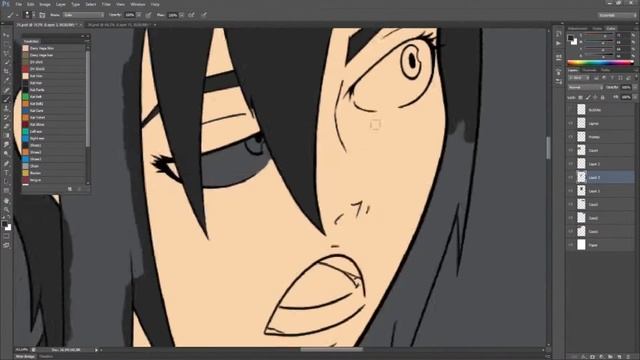The width and height of the screenshot is (640, 360).
Task: Select the Dodge tool
Action: tap(6, 153)
